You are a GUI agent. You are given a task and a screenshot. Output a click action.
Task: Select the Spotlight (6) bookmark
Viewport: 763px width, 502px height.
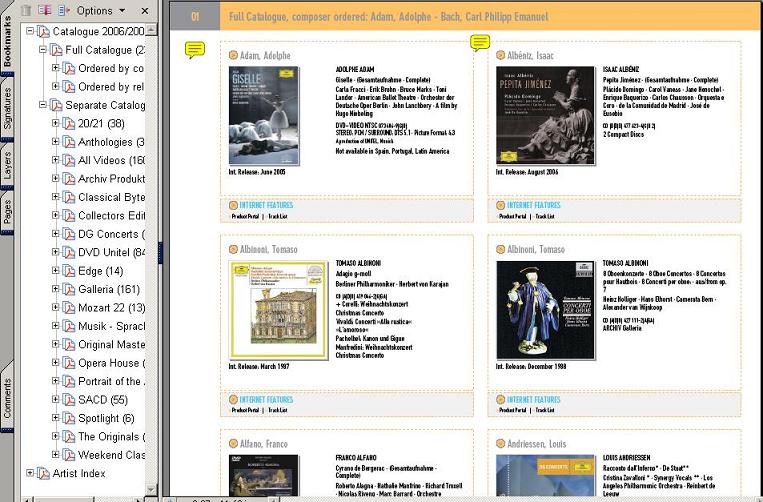pos(106,418)
